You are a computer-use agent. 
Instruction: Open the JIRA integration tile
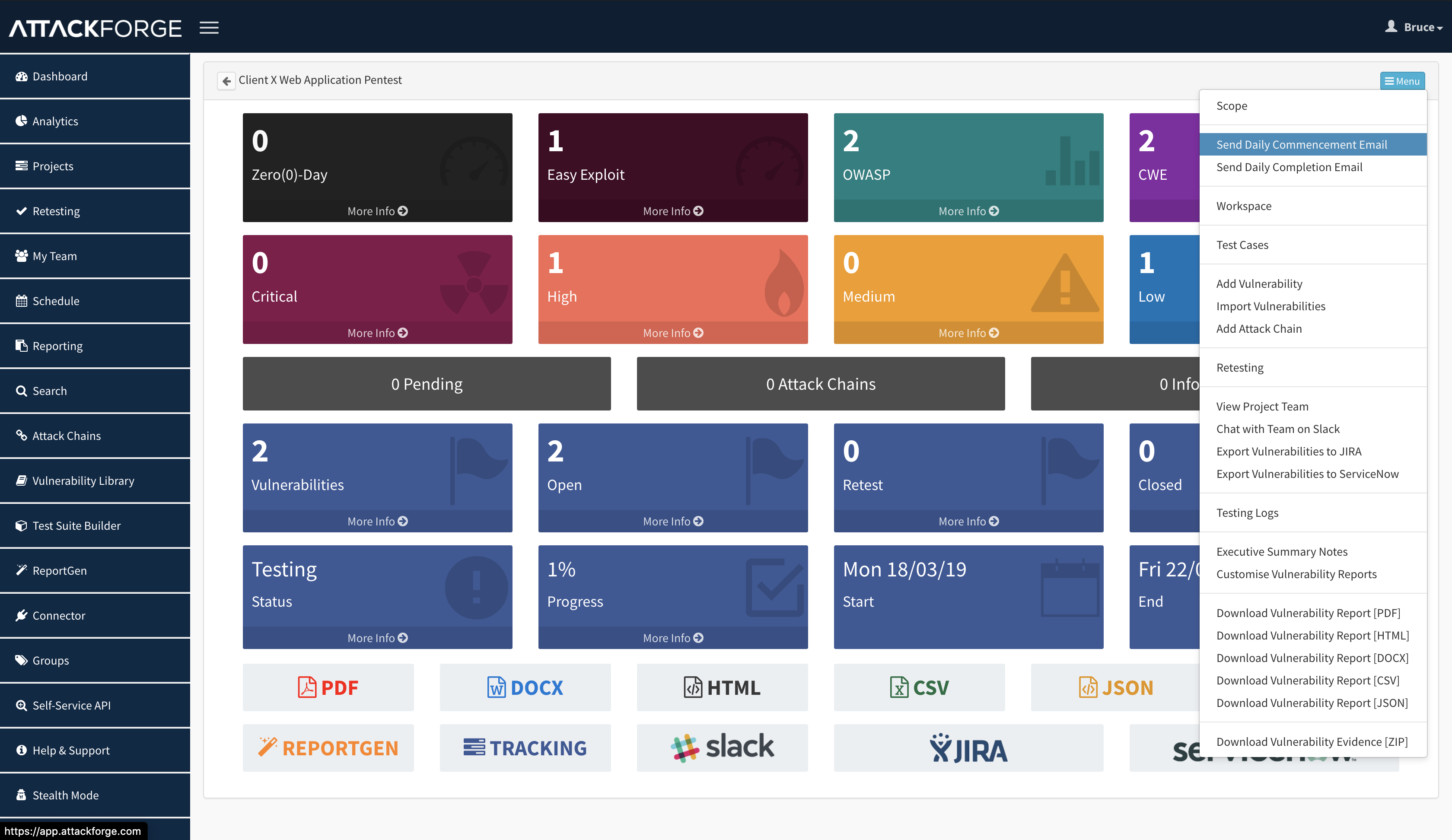pyautogui.click(x=968, y=748)
